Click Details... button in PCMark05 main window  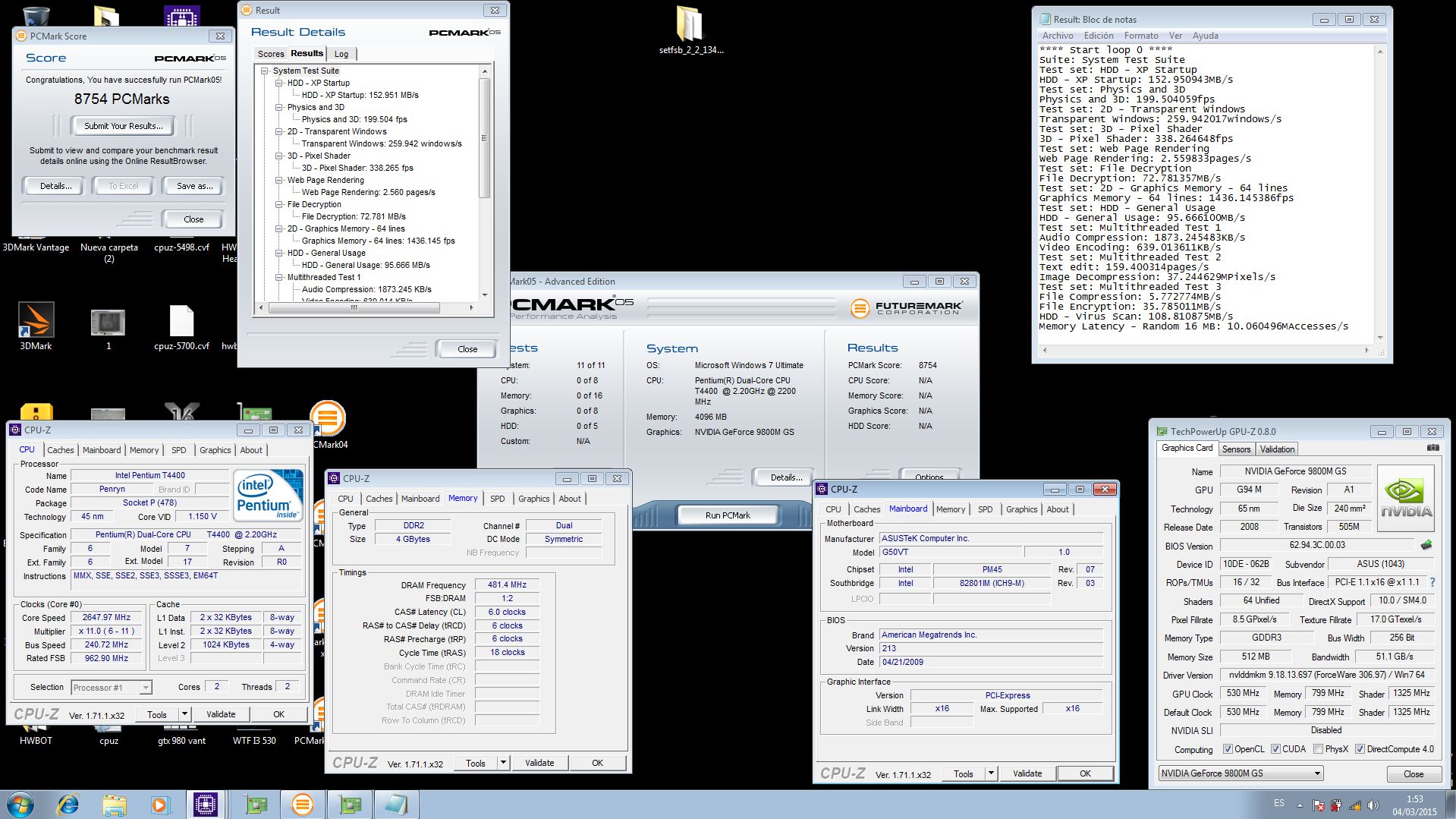click(785, 477)
